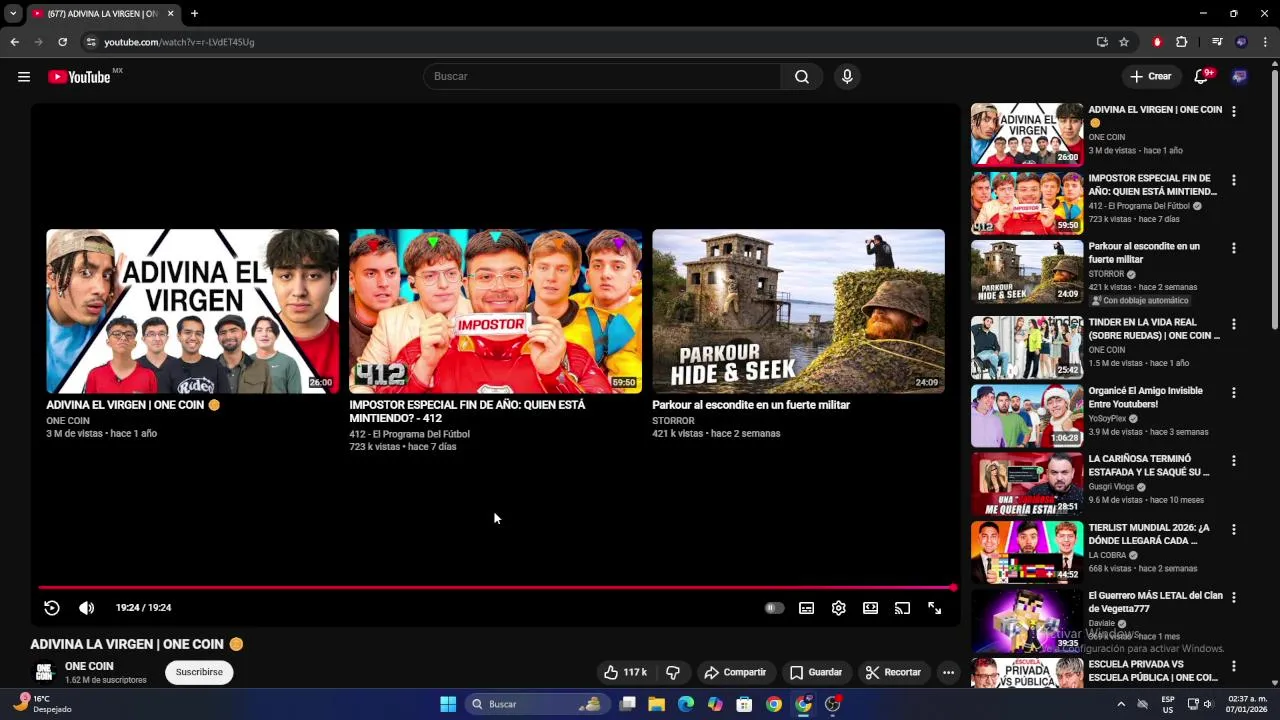Clip the video with Recortar

pyautogui.click(x=893, y=672)
